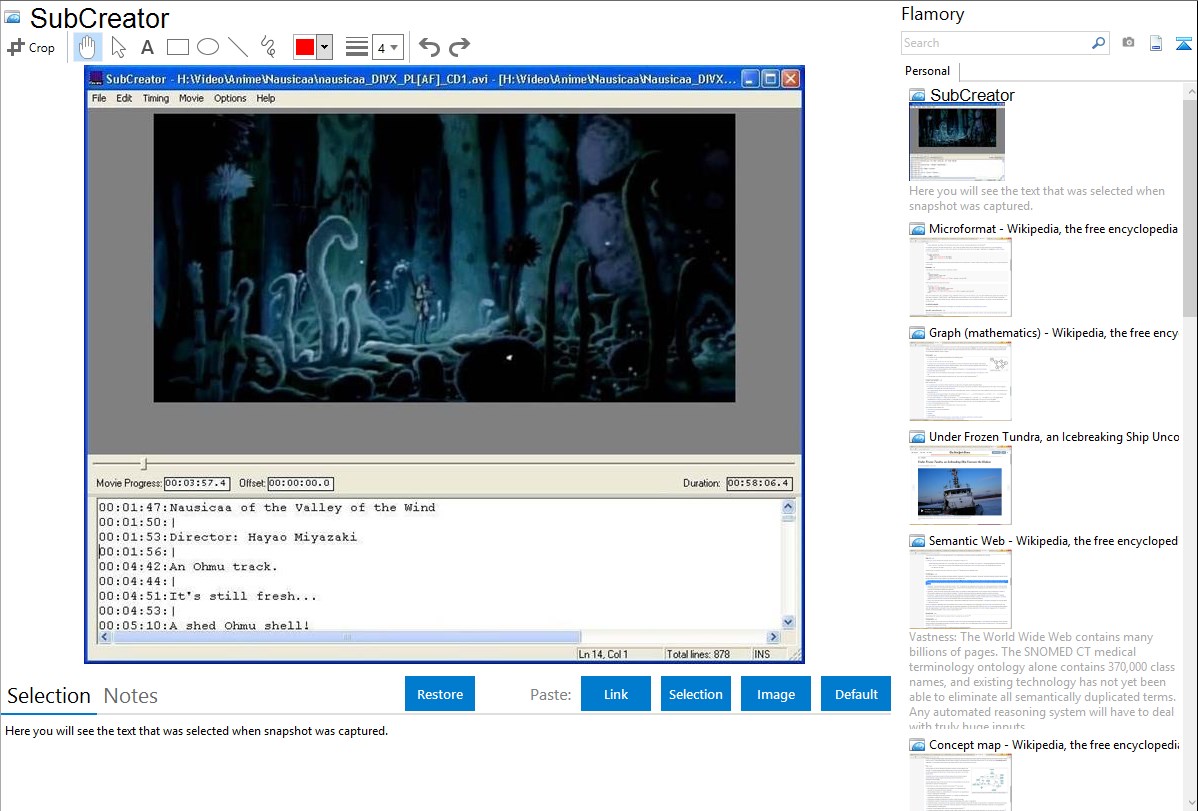Select the line drawing tool
The image size is (1198, 811).
[238, 47]
